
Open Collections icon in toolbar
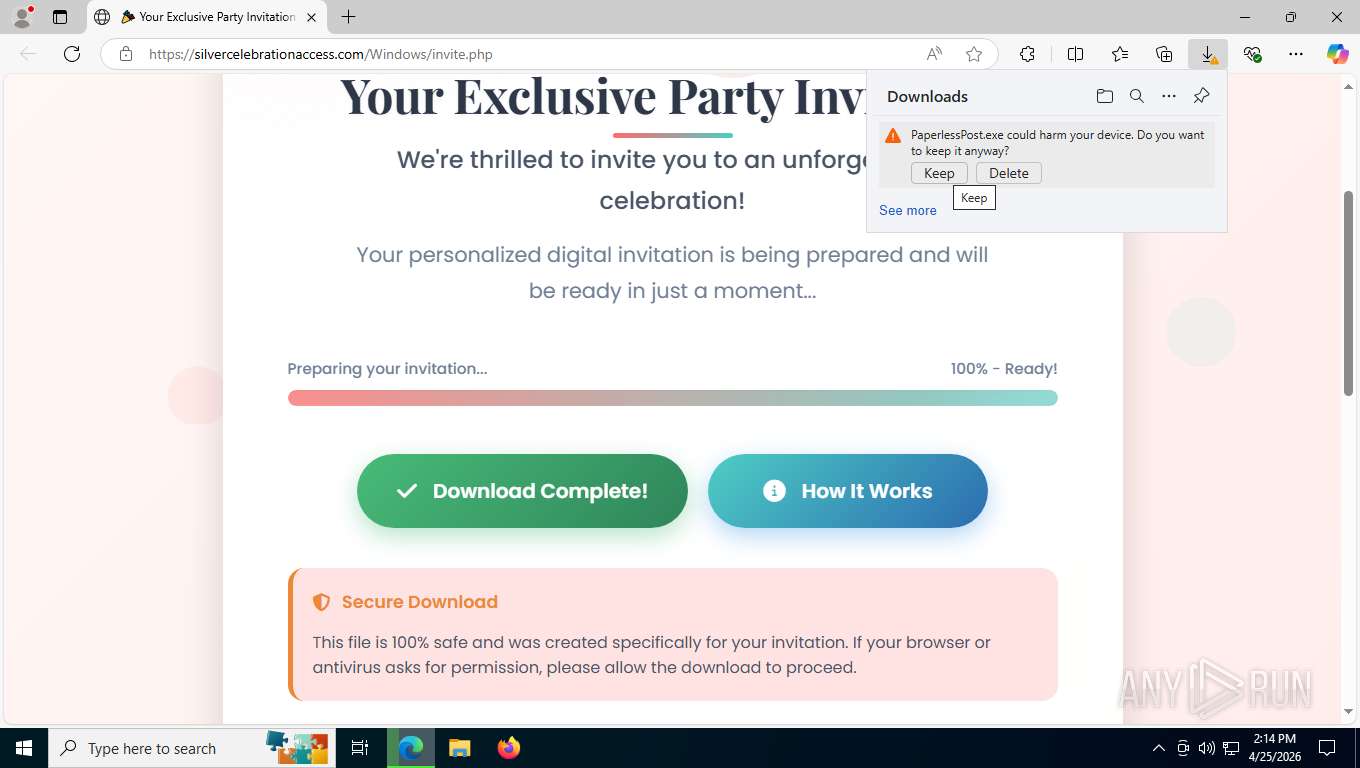[1164, 54]
